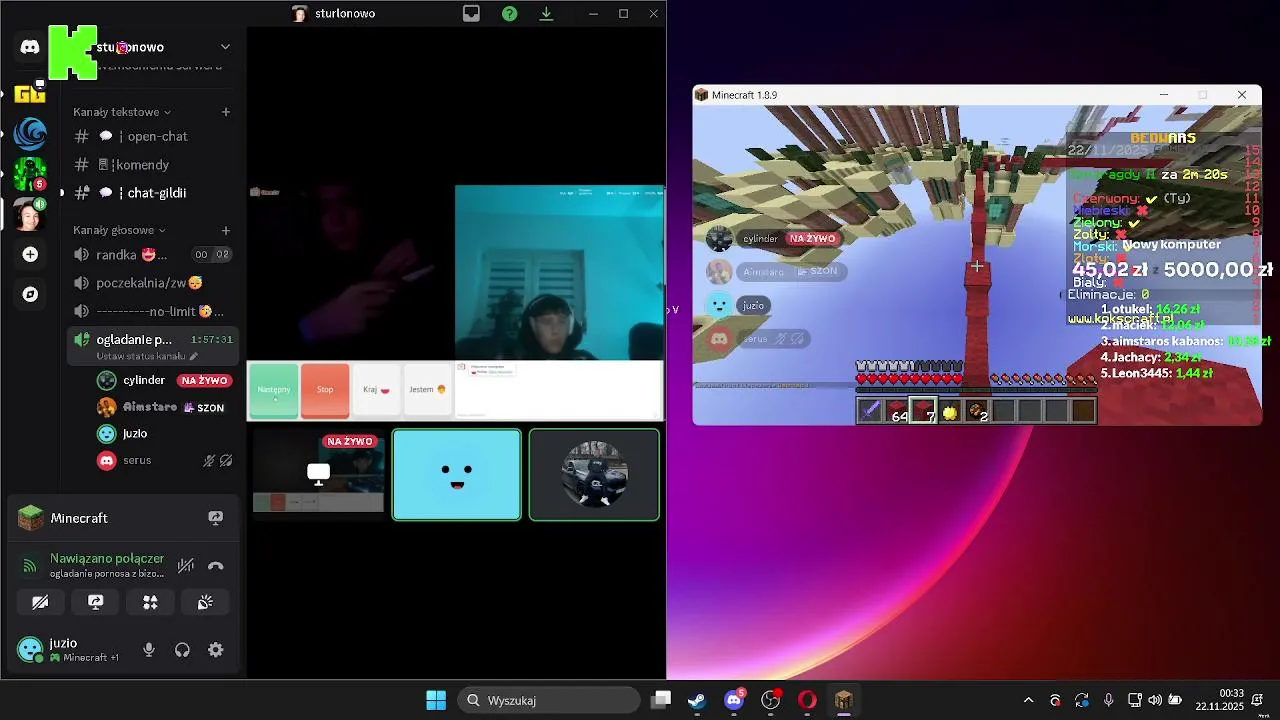
Task: Click the Opera browser icon on the taskbar
Action: click(807, 700)
